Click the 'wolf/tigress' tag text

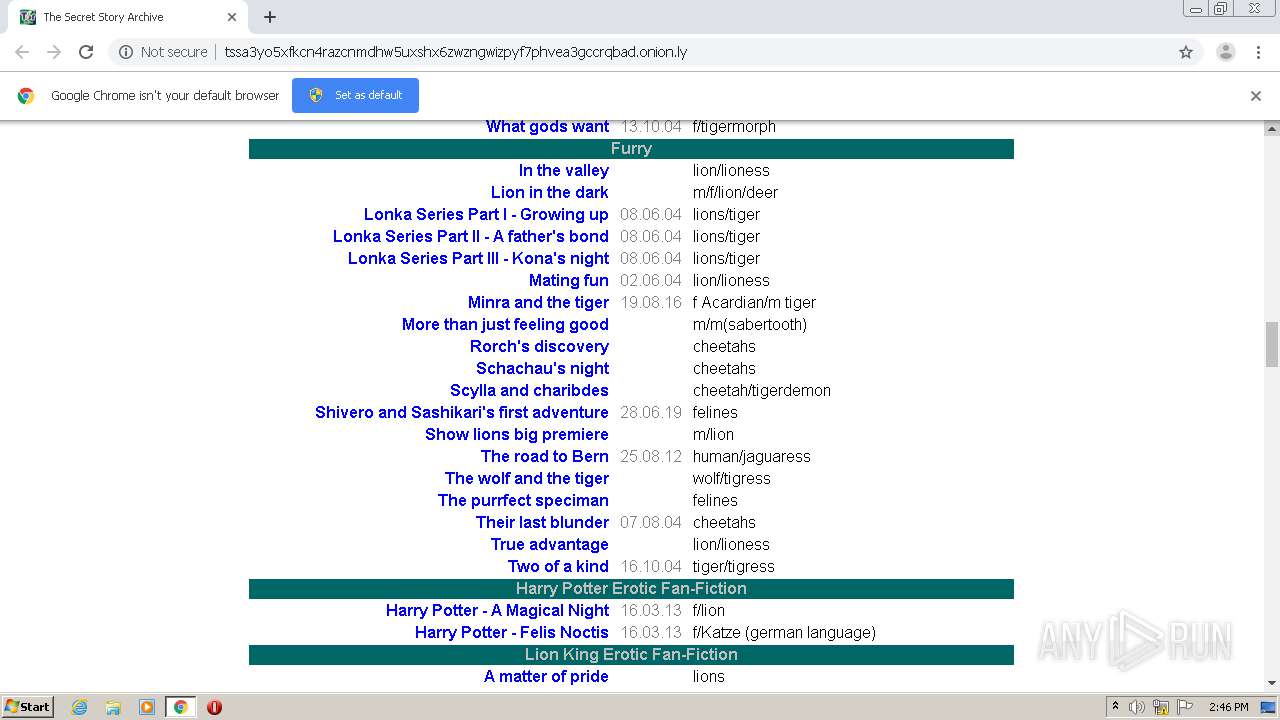tap(732, 478)
